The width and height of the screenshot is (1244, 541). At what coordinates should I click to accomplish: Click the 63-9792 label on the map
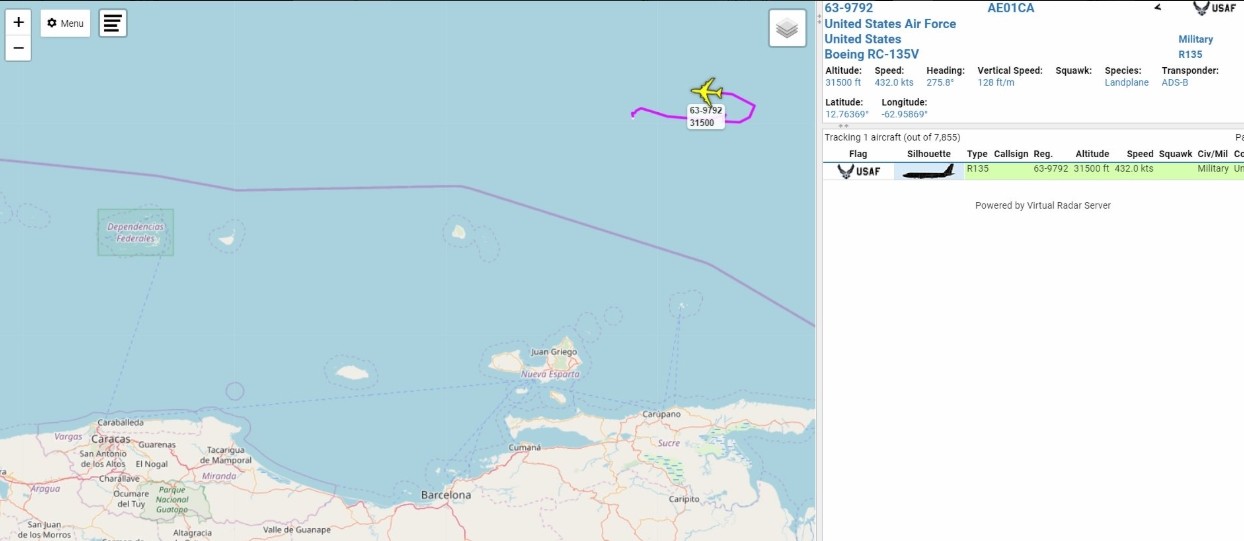(x=706, y=110)
